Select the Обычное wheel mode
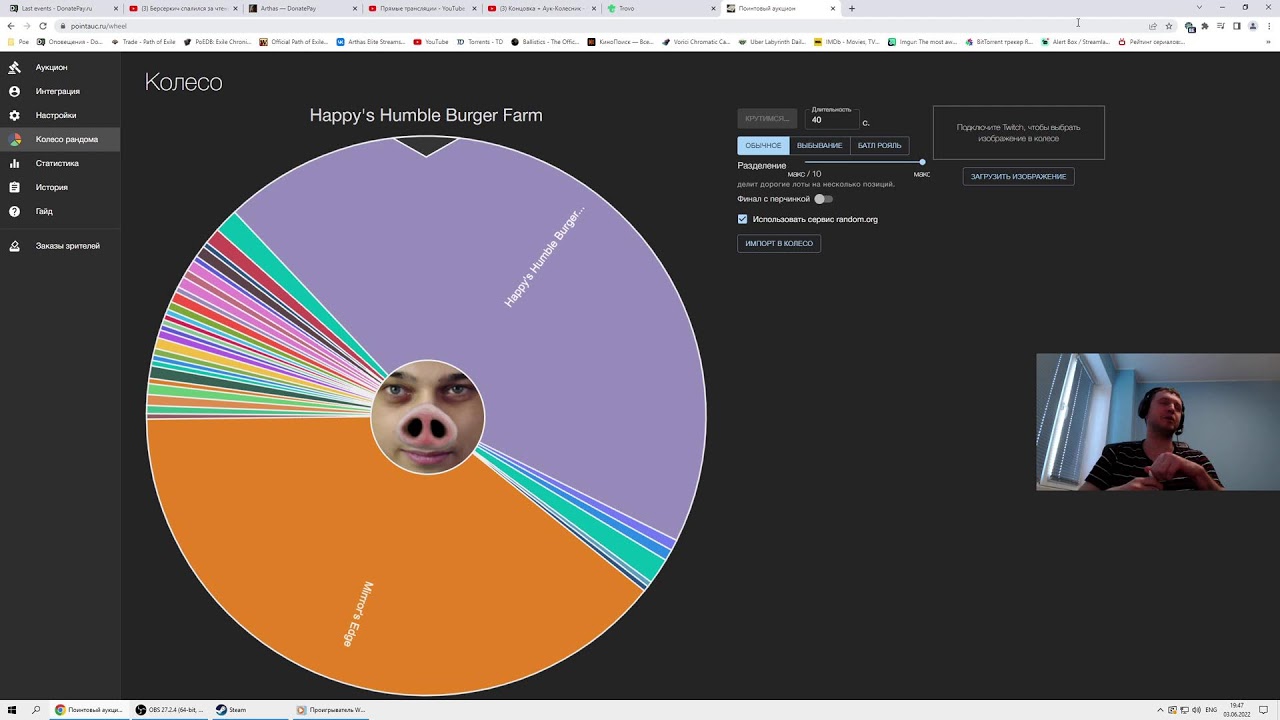Image resolution: width=1280 pixels, height=720 pixels. coord(763,145)
